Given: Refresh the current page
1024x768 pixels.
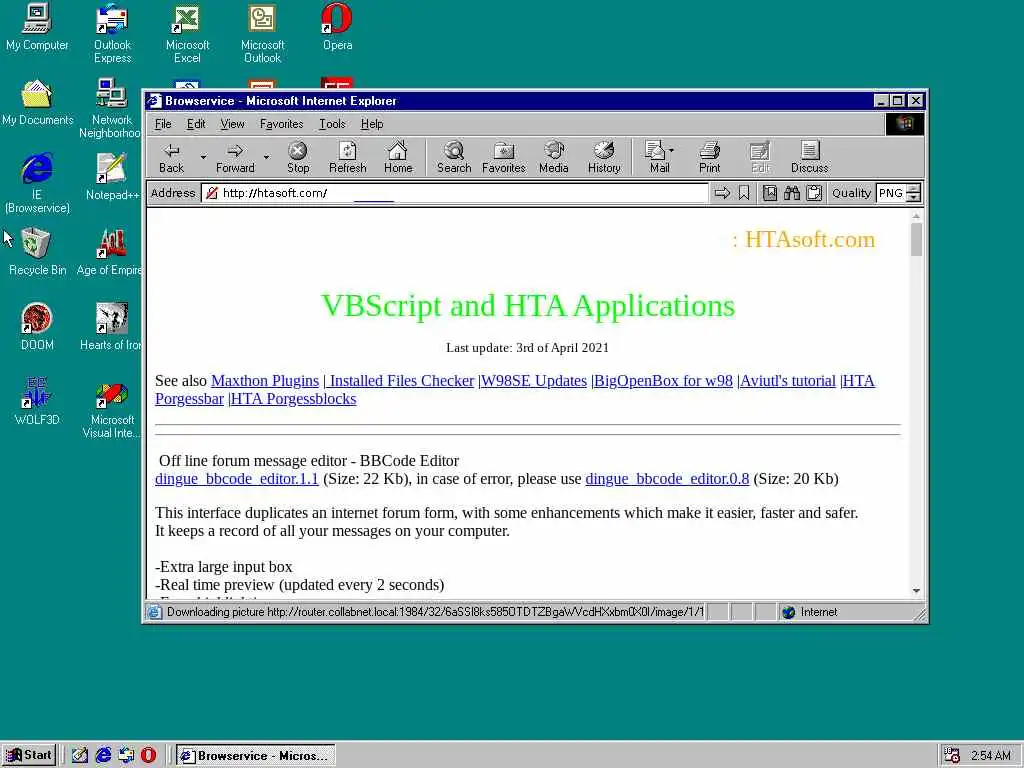Looking at the screenshot, I should pyautogui.click(x=347, y=157).
